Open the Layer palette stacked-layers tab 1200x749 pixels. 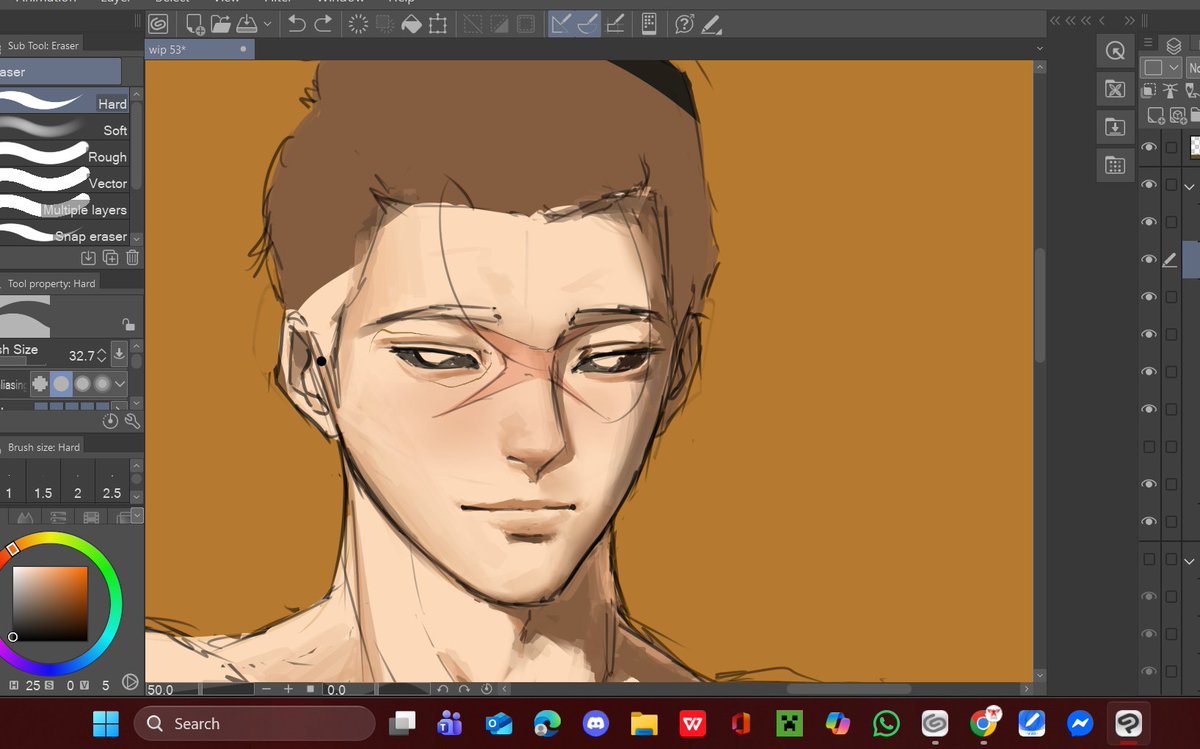tap(1174, 45)
